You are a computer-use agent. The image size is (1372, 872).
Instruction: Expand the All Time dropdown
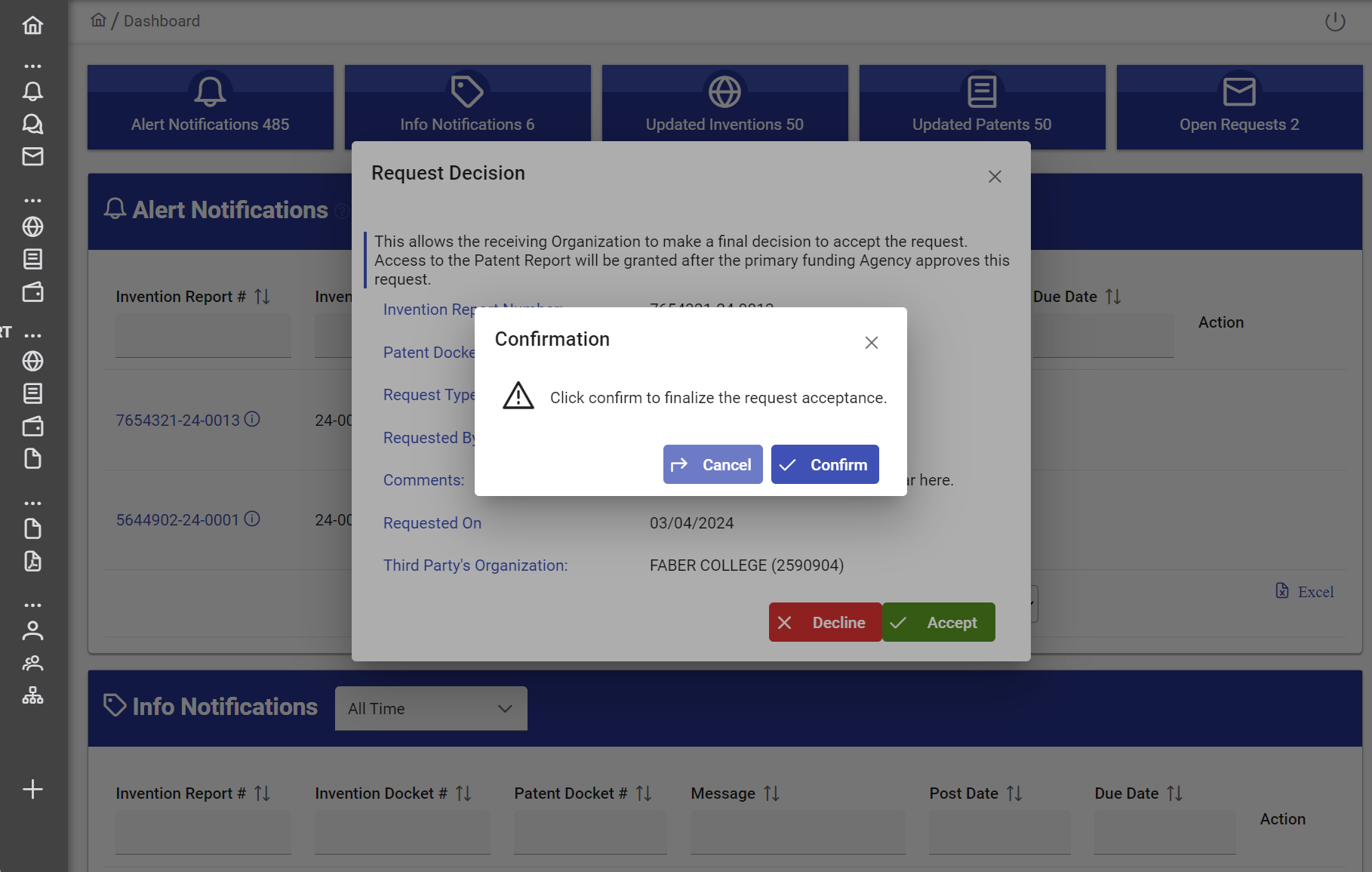tap(430, 708)
